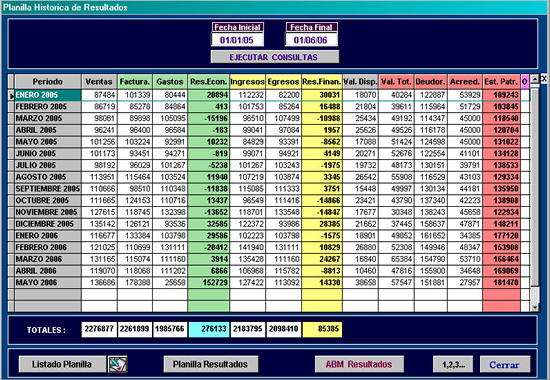Click the Val. Tot. column header

pyautogui.click(x=396, y=82)
